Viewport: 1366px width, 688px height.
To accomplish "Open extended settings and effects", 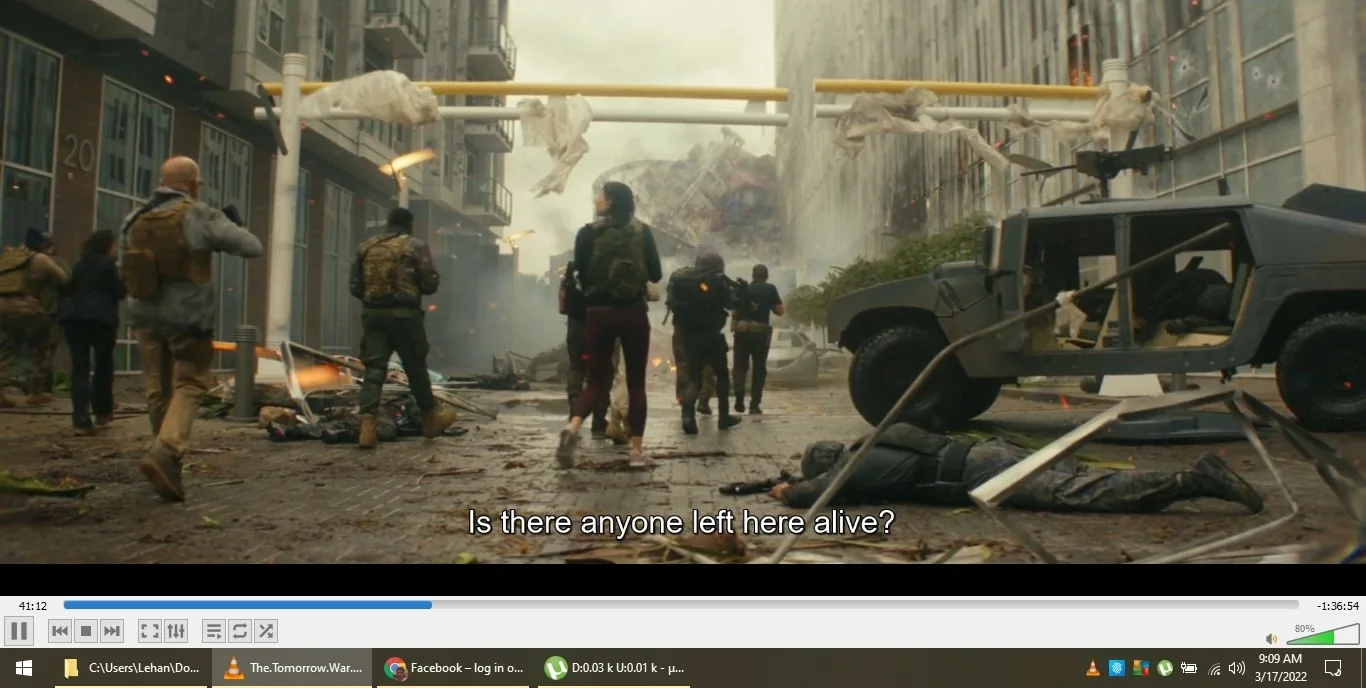I will [176, 631].
